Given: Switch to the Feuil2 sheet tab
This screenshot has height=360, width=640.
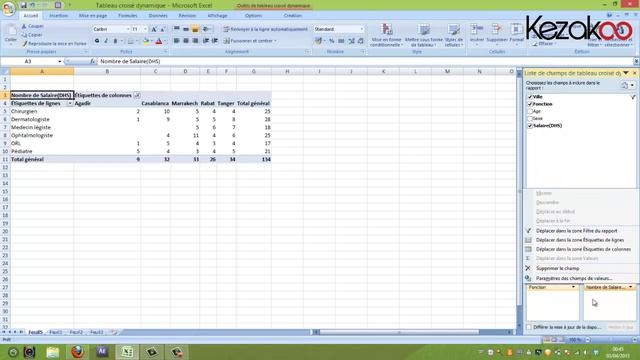Looking at the screenshot, I should (76, 332).
